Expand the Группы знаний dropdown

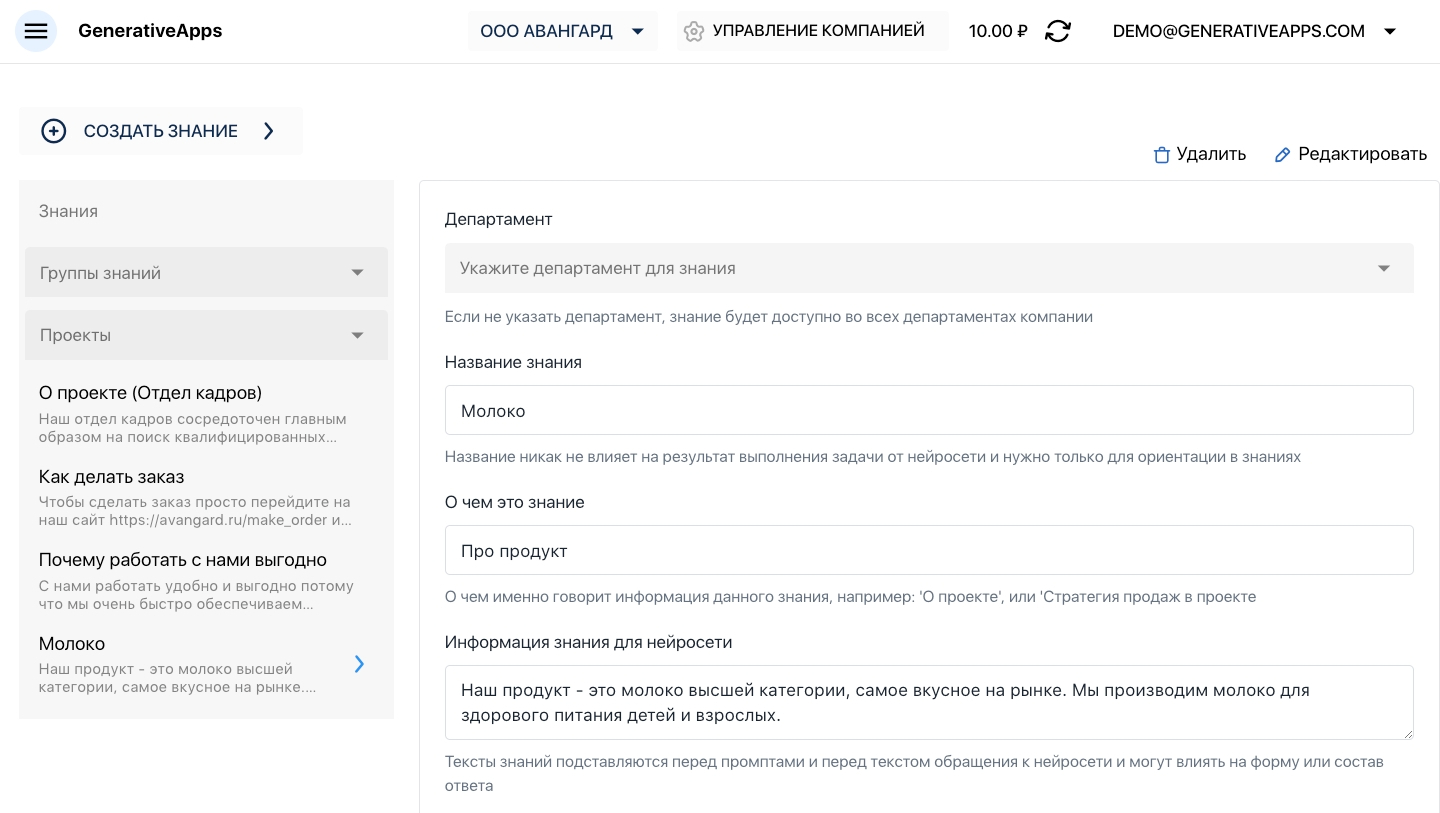[206, 272]
